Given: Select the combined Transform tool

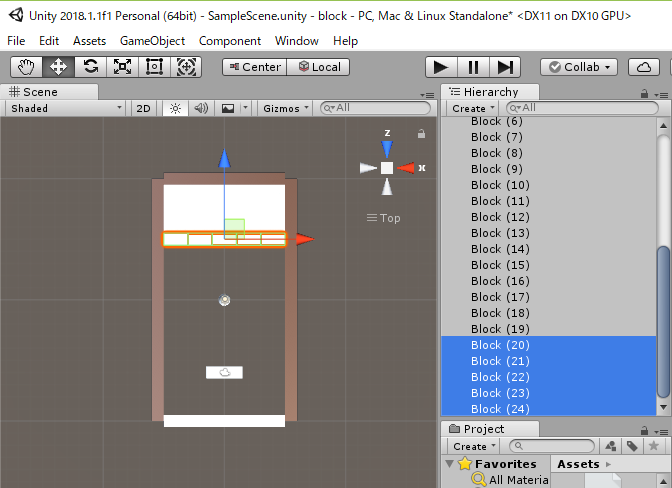Looking at the screenshot, I should 186,67.
